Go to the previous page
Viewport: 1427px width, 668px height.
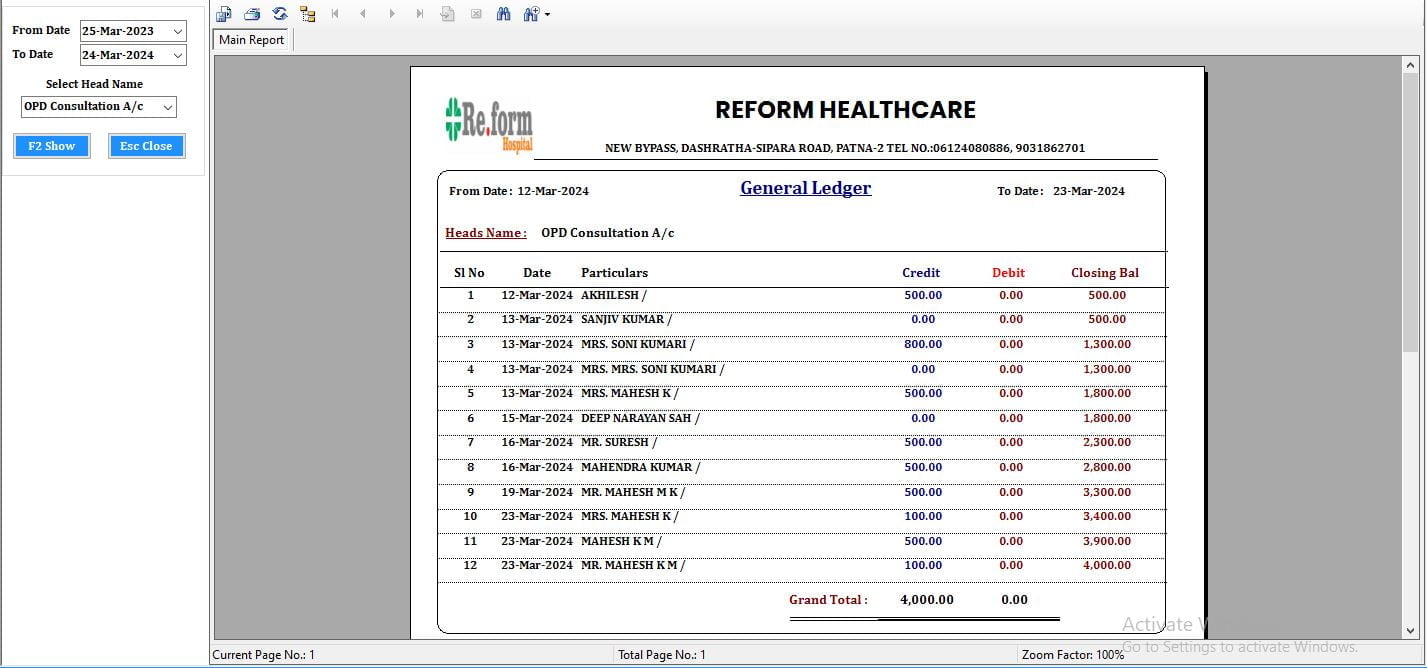pos(363,13)
